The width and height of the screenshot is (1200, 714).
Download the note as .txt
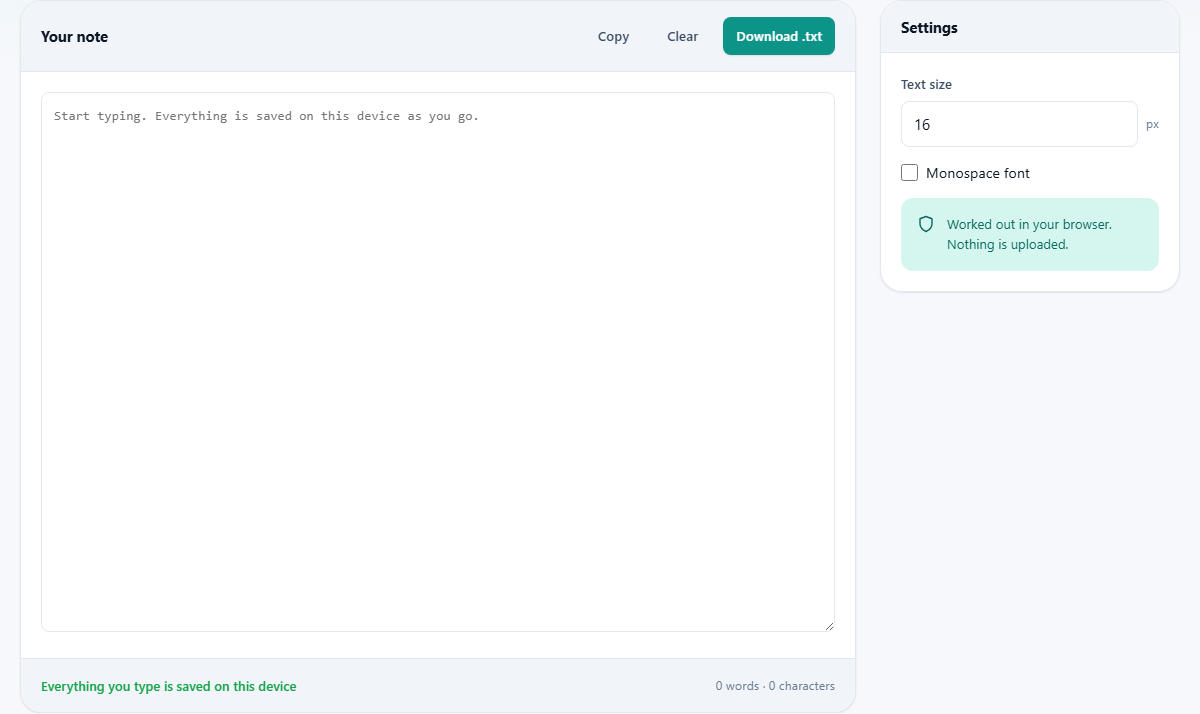point(779,36)
